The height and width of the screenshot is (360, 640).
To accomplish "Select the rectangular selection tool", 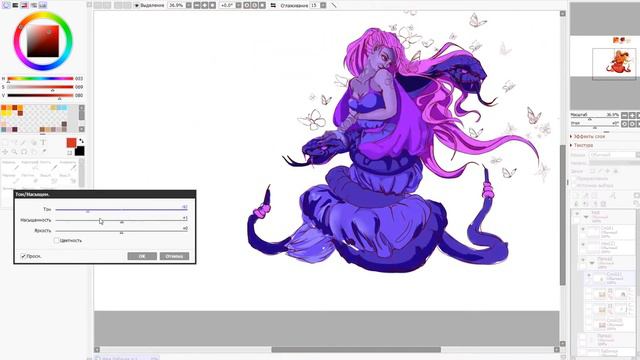I will [x=5, y=142].
